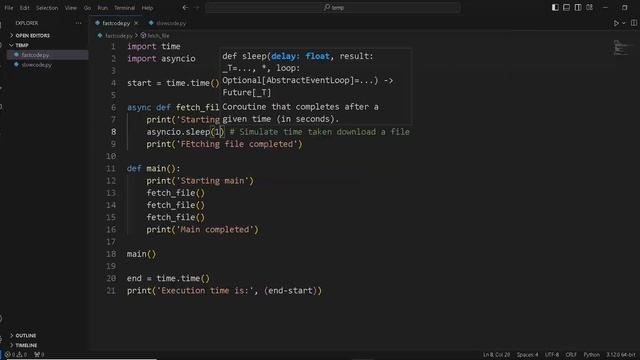Click the ports indicator in status bar

(x=39, y=355)
